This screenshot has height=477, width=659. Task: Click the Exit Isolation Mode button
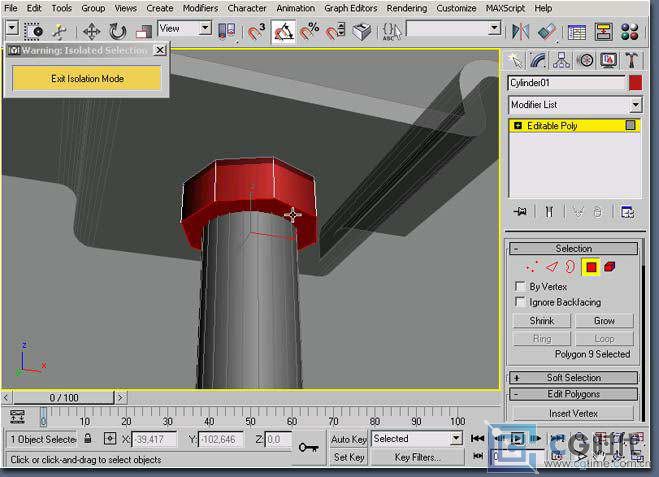tap(87, 79)
